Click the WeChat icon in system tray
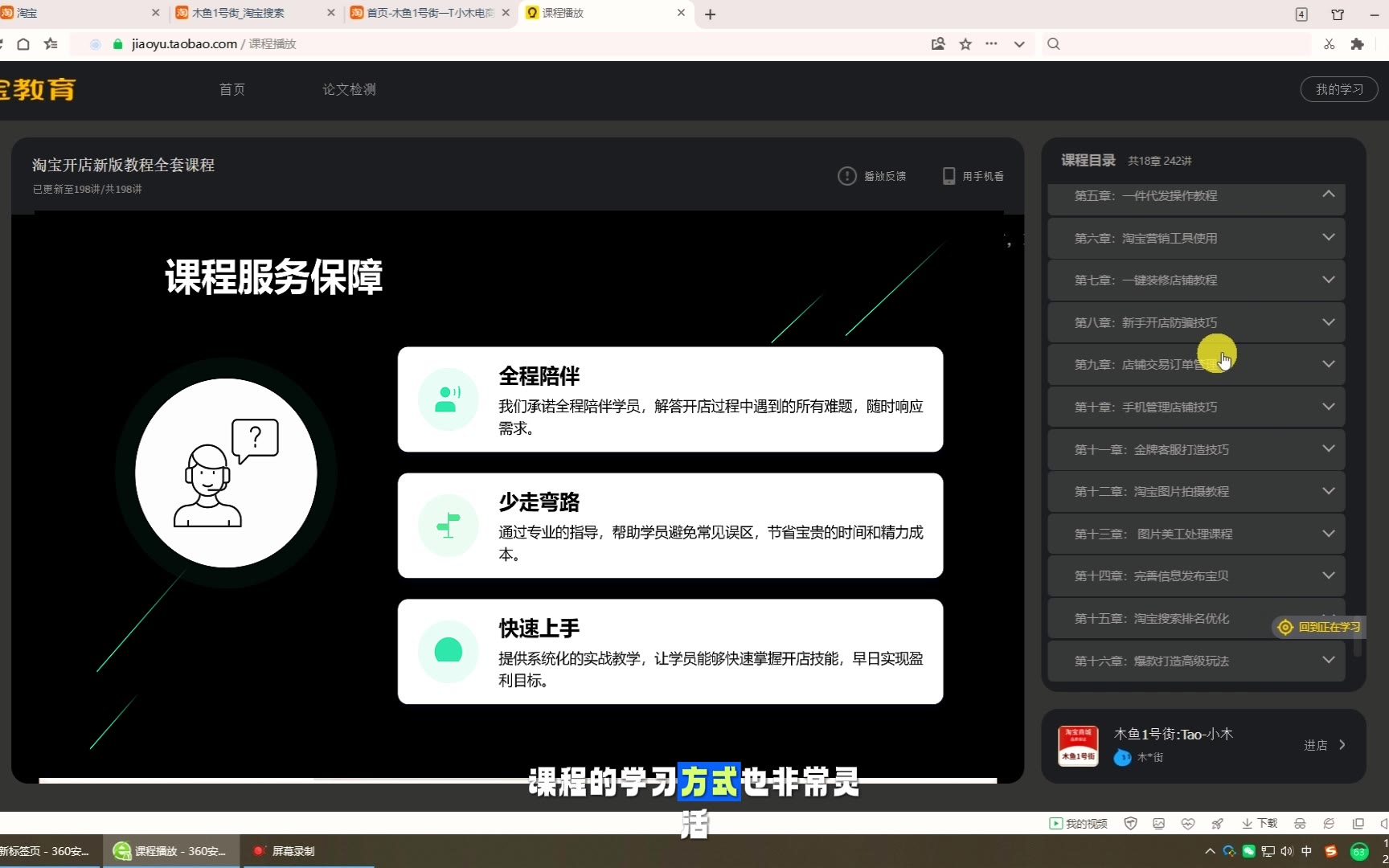The image size is (1389, 868). pos(1248,851)
